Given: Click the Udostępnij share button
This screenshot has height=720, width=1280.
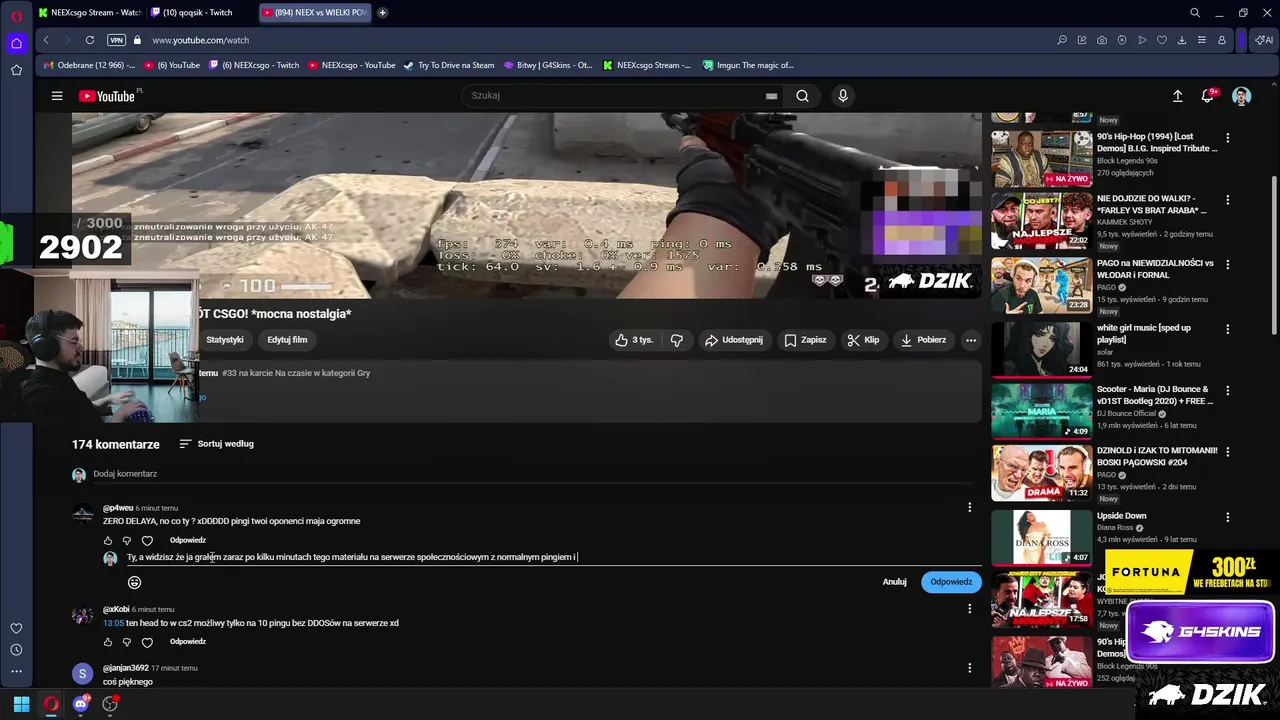Looking at the screenshot, I should [x=734, y=340].
